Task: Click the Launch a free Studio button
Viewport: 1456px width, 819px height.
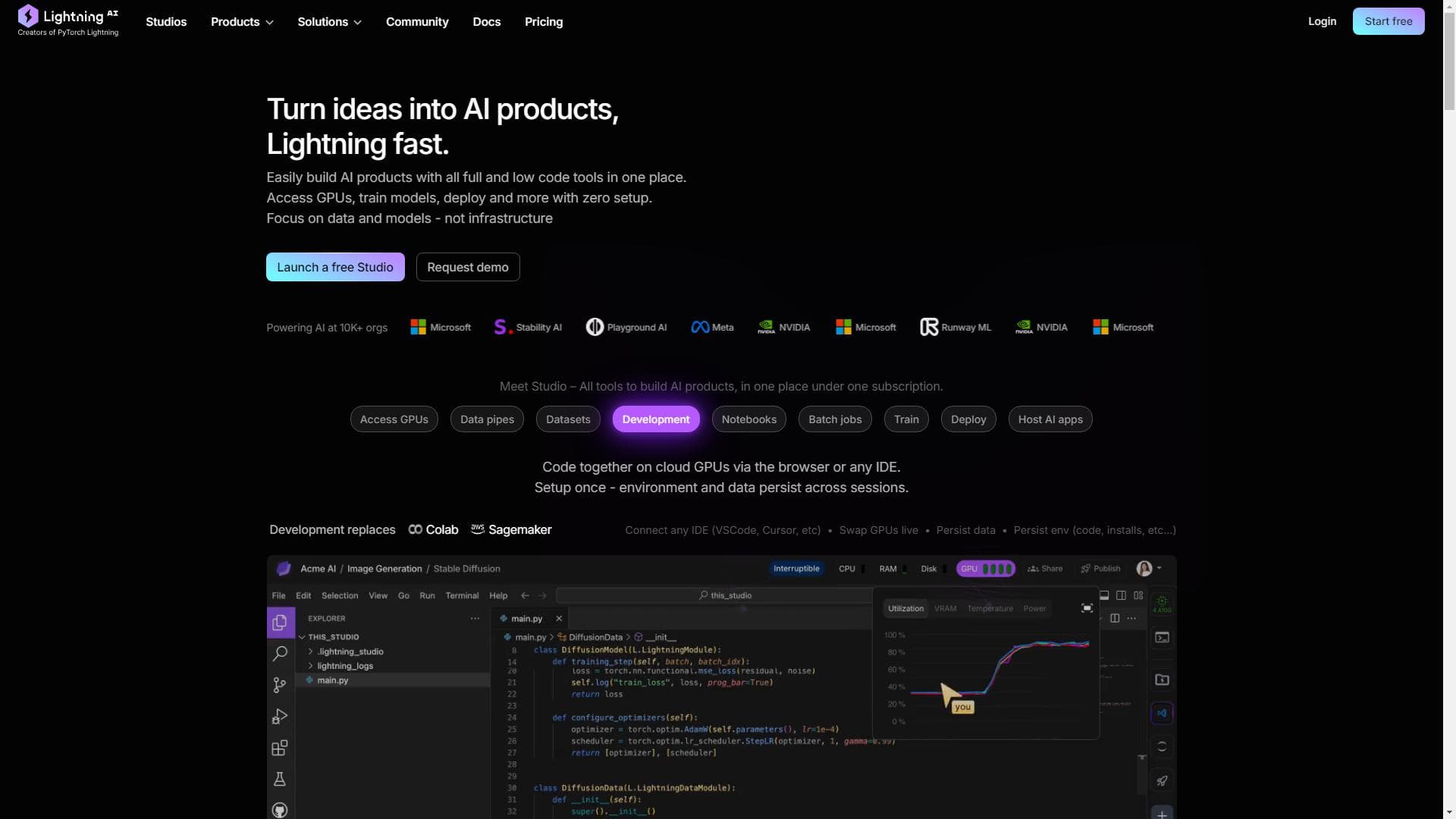Action: pos(335,267)
